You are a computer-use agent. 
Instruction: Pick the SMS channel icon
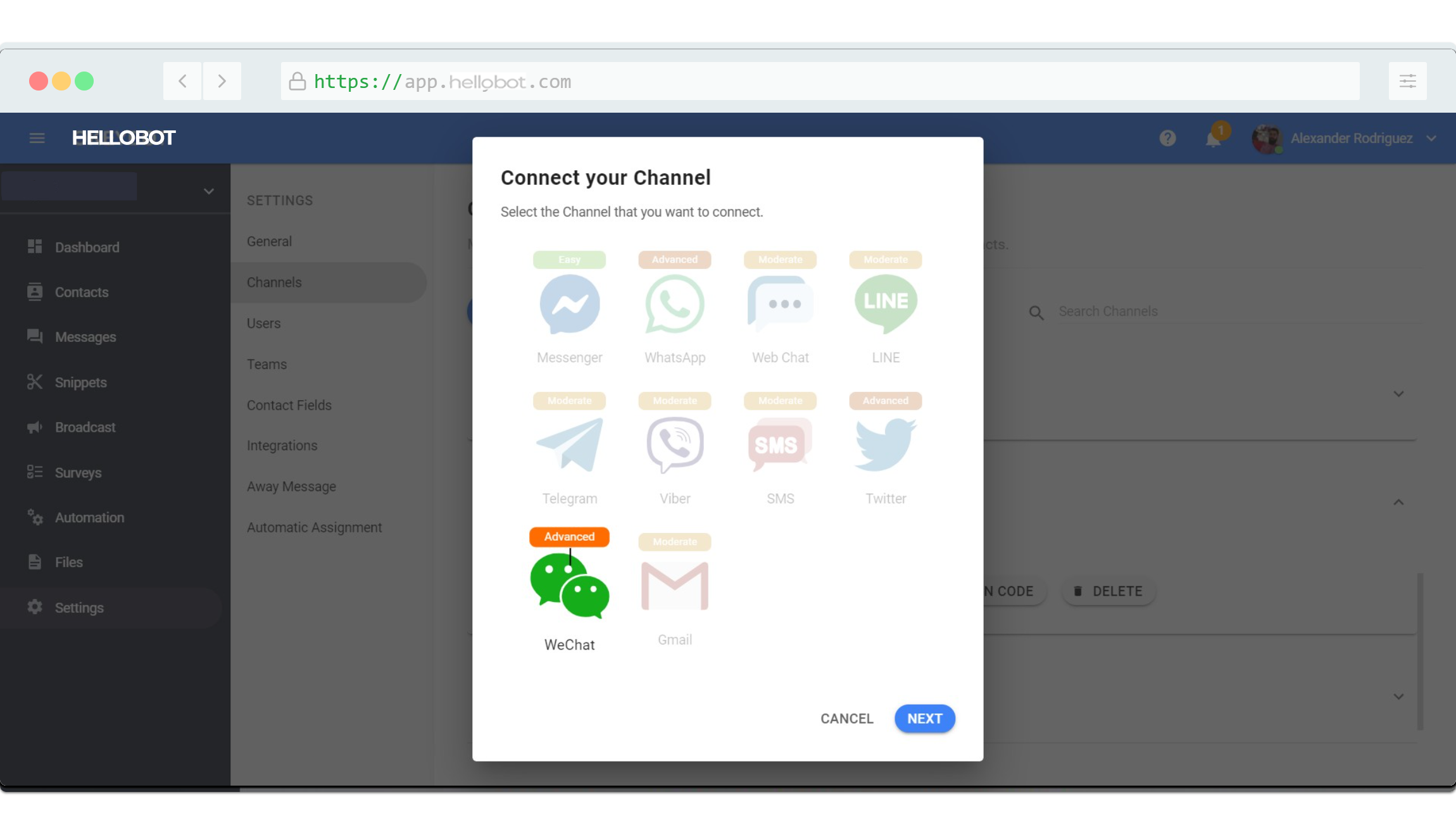[780, 444]
